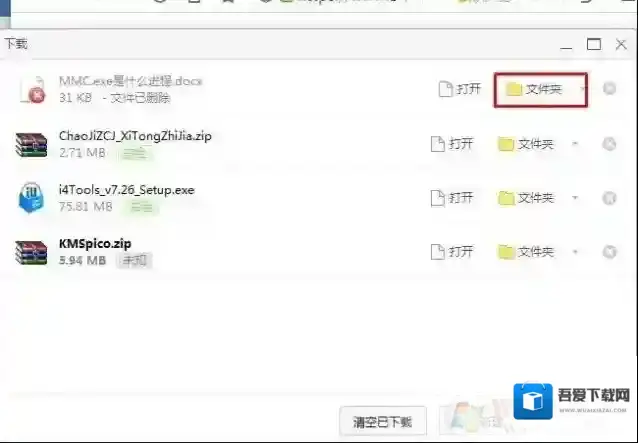This screenshot has width=638, height=443.
Task: Click green safety tag under ChaoJiZCJ zip
Action: pos(135,154)
